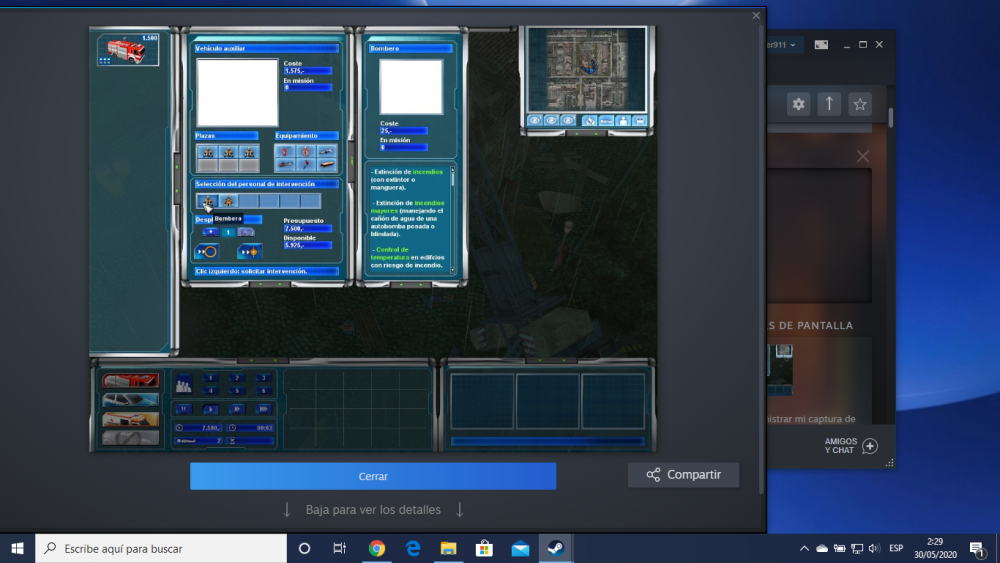Click the plus button under Despliegue
The width and height of the screenshot is (1000, 563).
pyautogui.click(x=210, y=232)
